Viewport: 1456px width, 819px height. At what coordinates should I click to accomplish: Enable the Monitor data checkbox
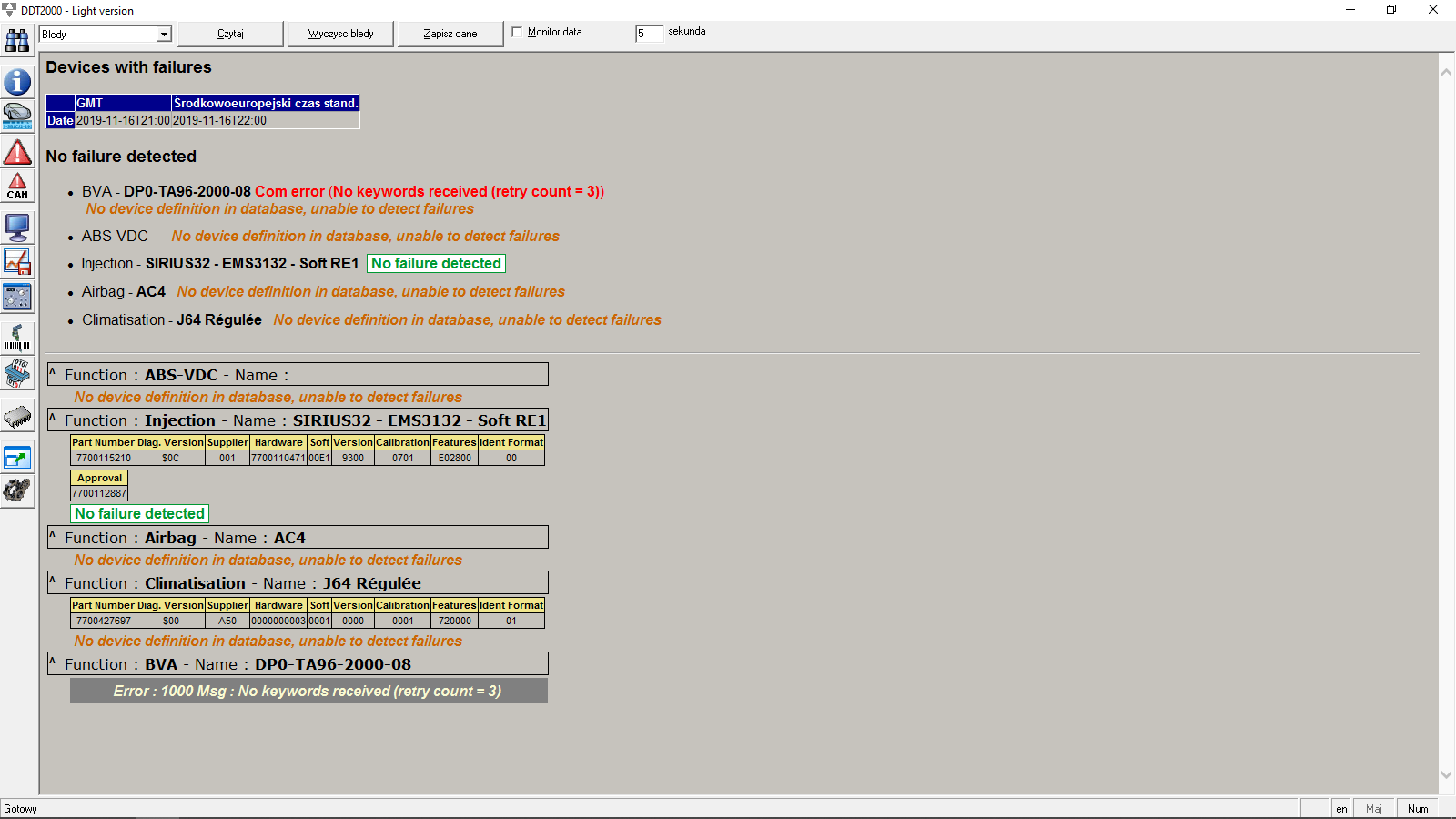[x=517, y=32]
